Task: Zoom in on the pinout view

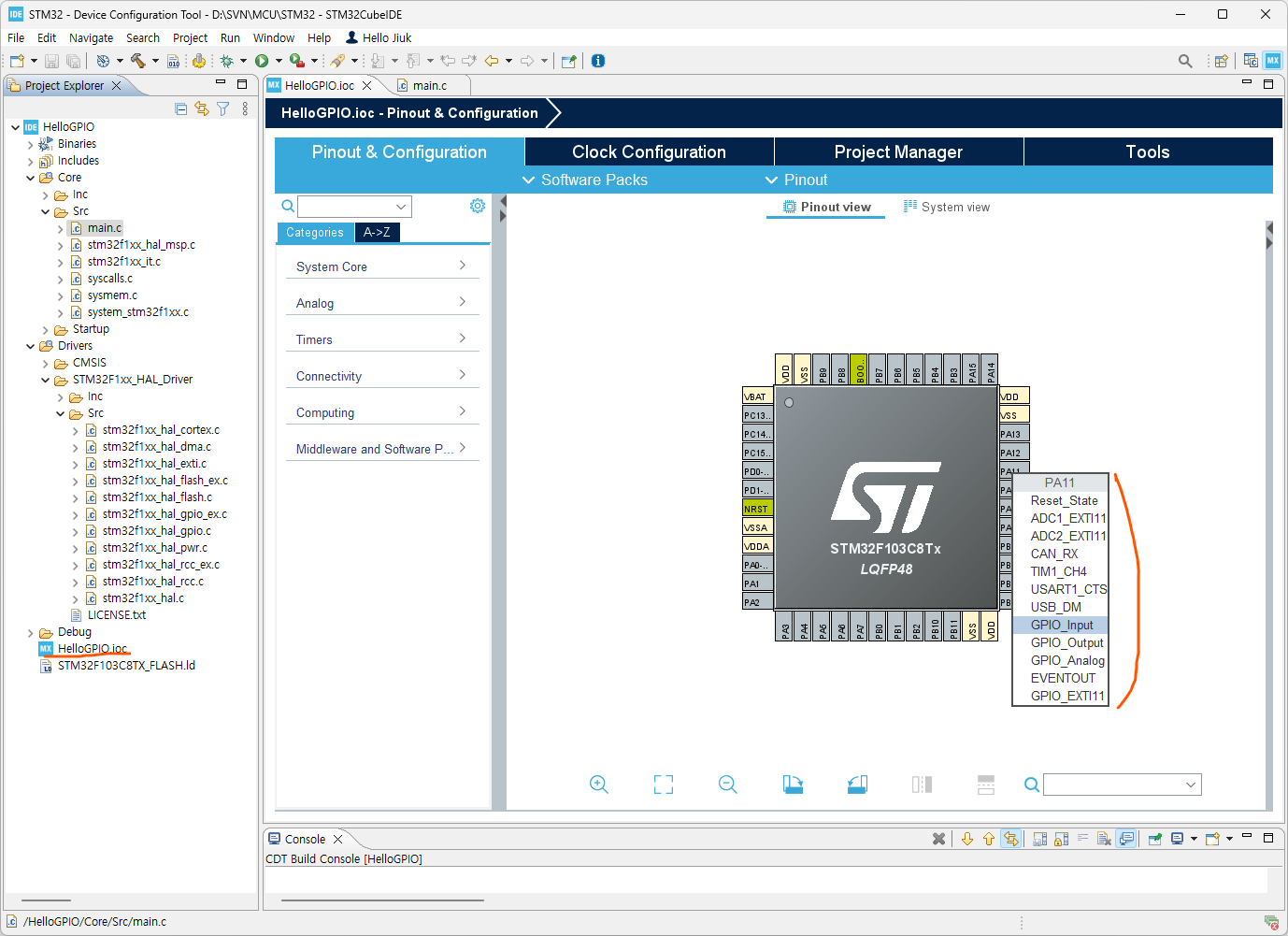Action: pyautogui.click(x=599, y=785)
